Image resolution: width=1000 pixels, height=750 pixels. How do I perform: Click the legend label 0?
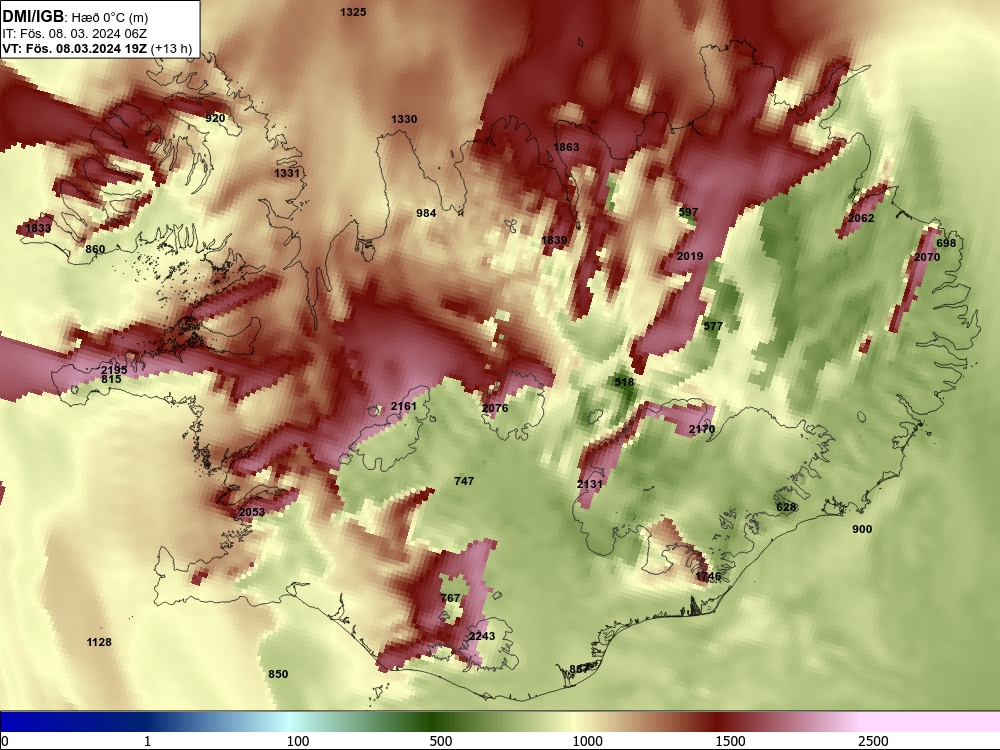point(6,740)
